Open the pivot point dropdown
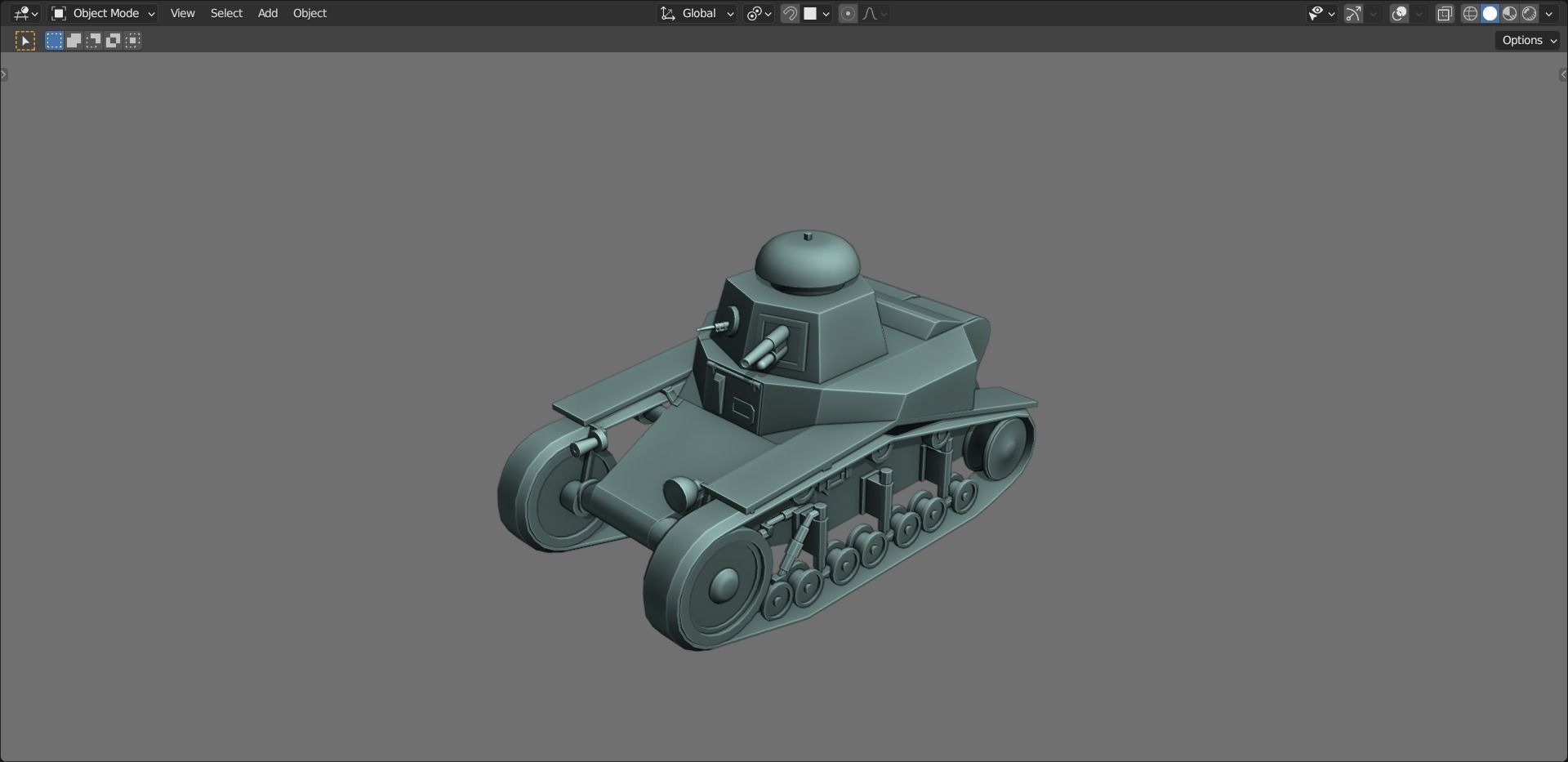1568x762 pixels. point(759,13)
